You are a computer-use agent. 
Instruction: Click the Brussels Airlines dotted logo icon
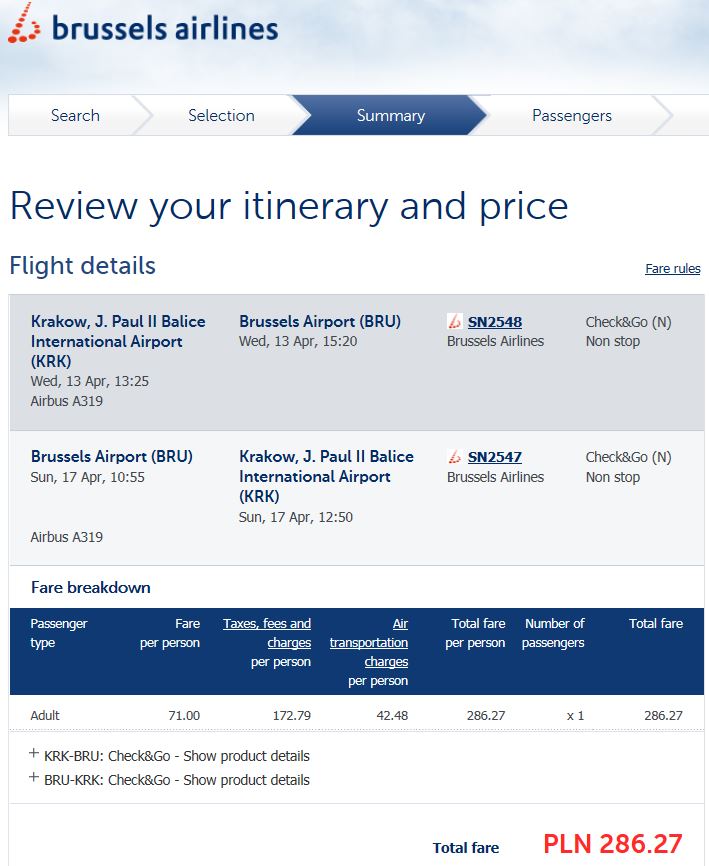(24, 24)
